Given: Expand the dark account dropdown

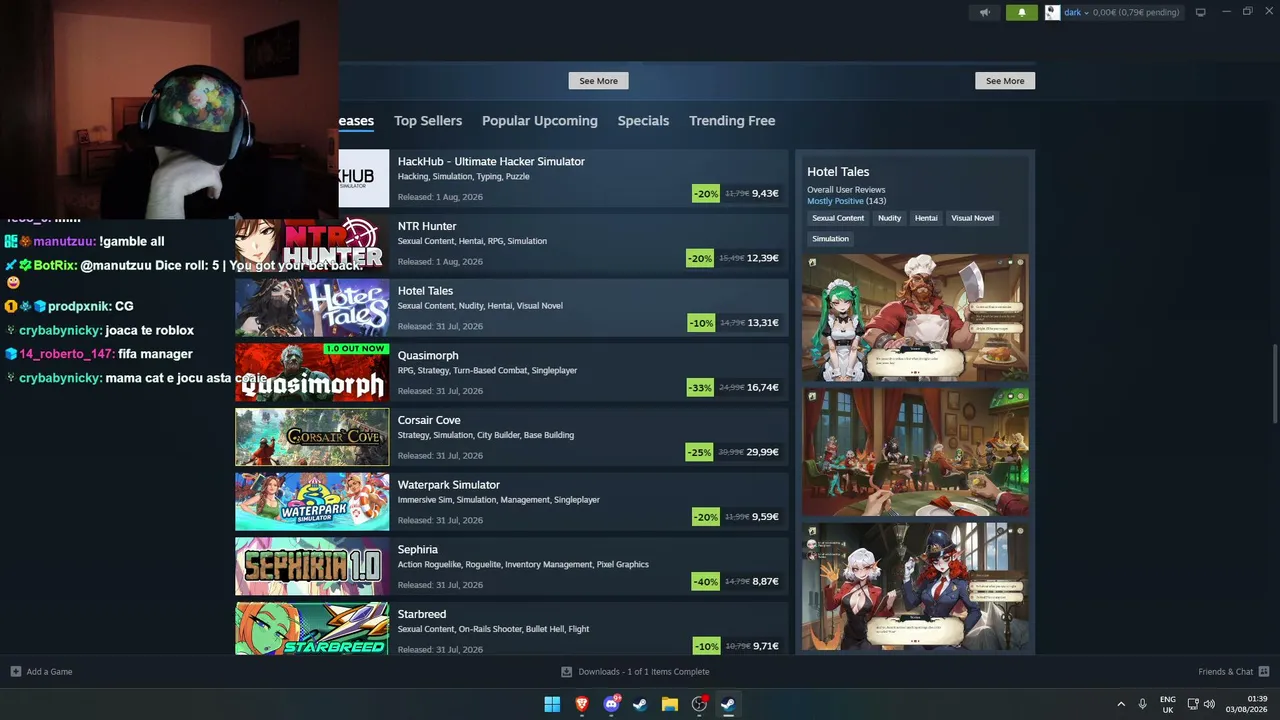Looking at the screenshot, I should coord(1076,12).
